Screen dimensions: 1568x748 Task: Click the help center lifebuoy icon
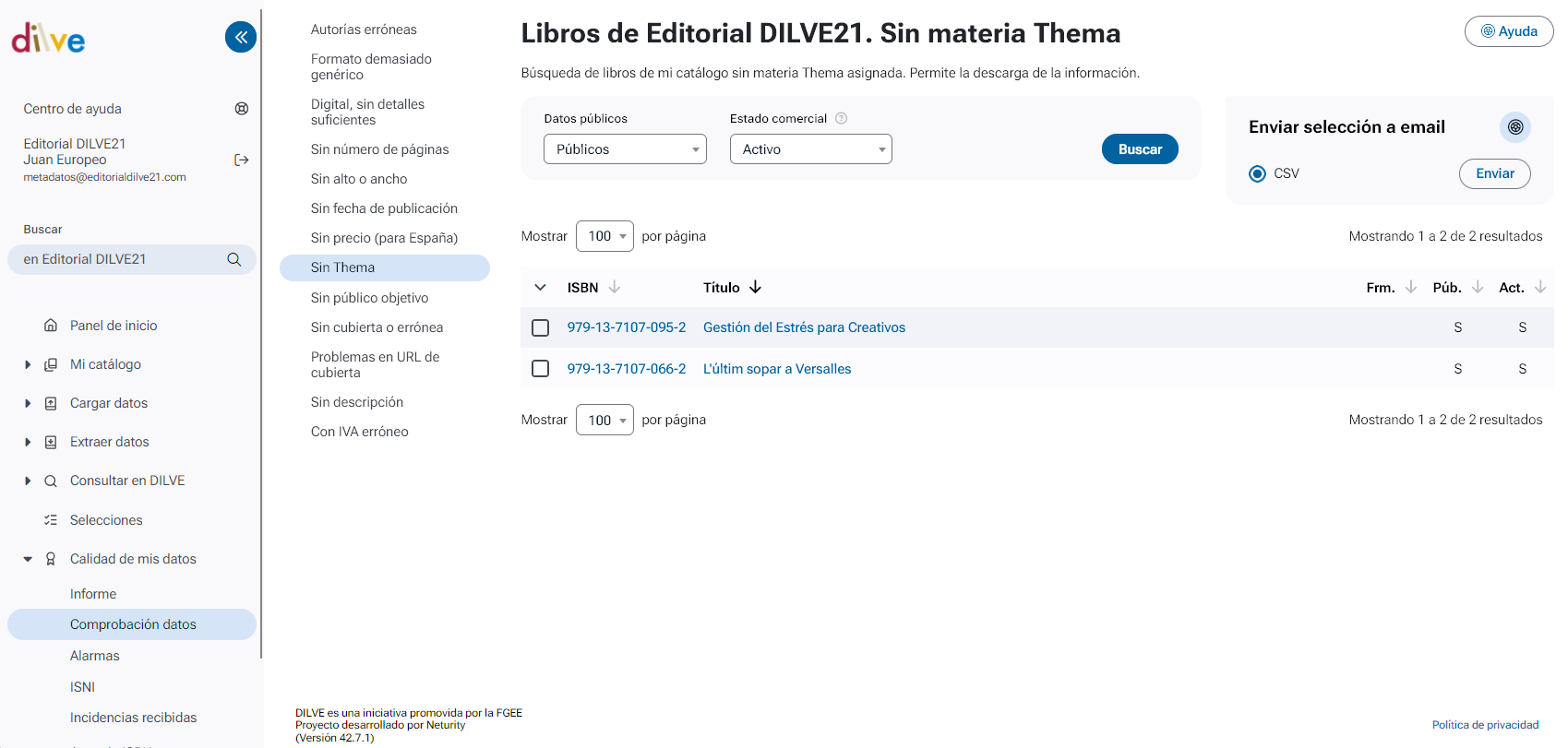tap(242, 109)
